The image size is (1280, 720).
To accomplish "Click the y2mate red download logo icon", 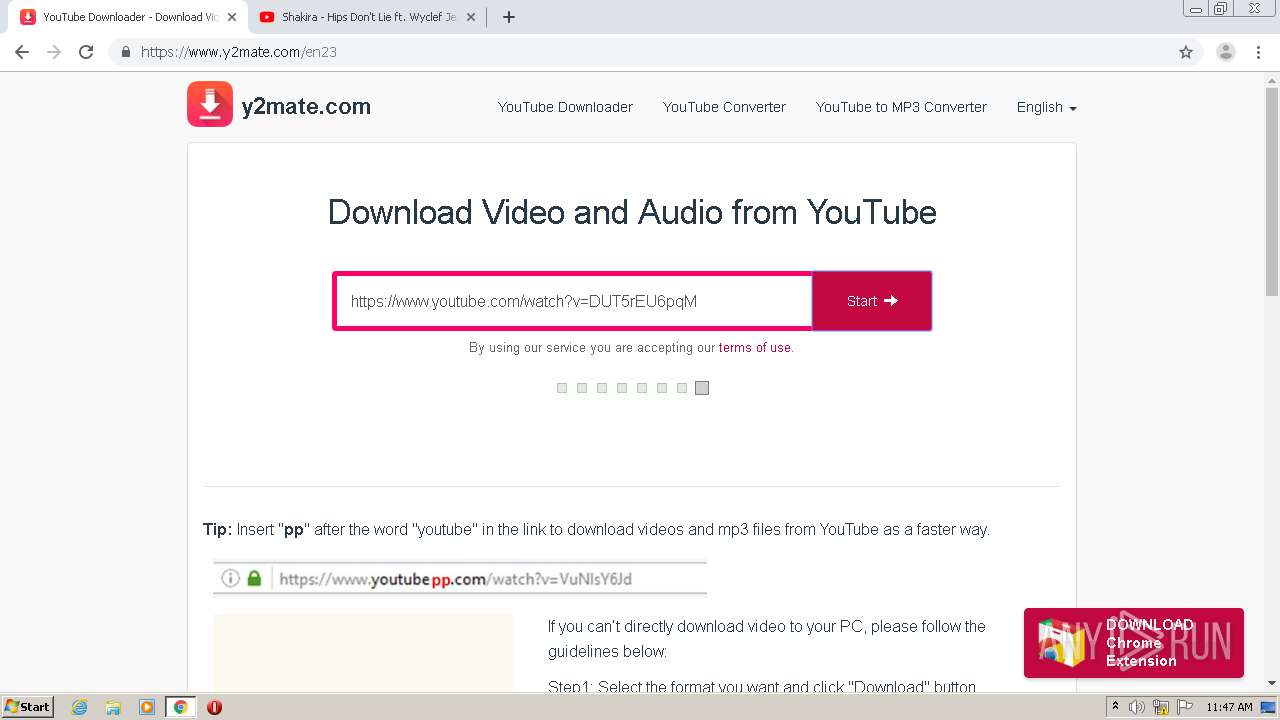I will coord(210,104).
